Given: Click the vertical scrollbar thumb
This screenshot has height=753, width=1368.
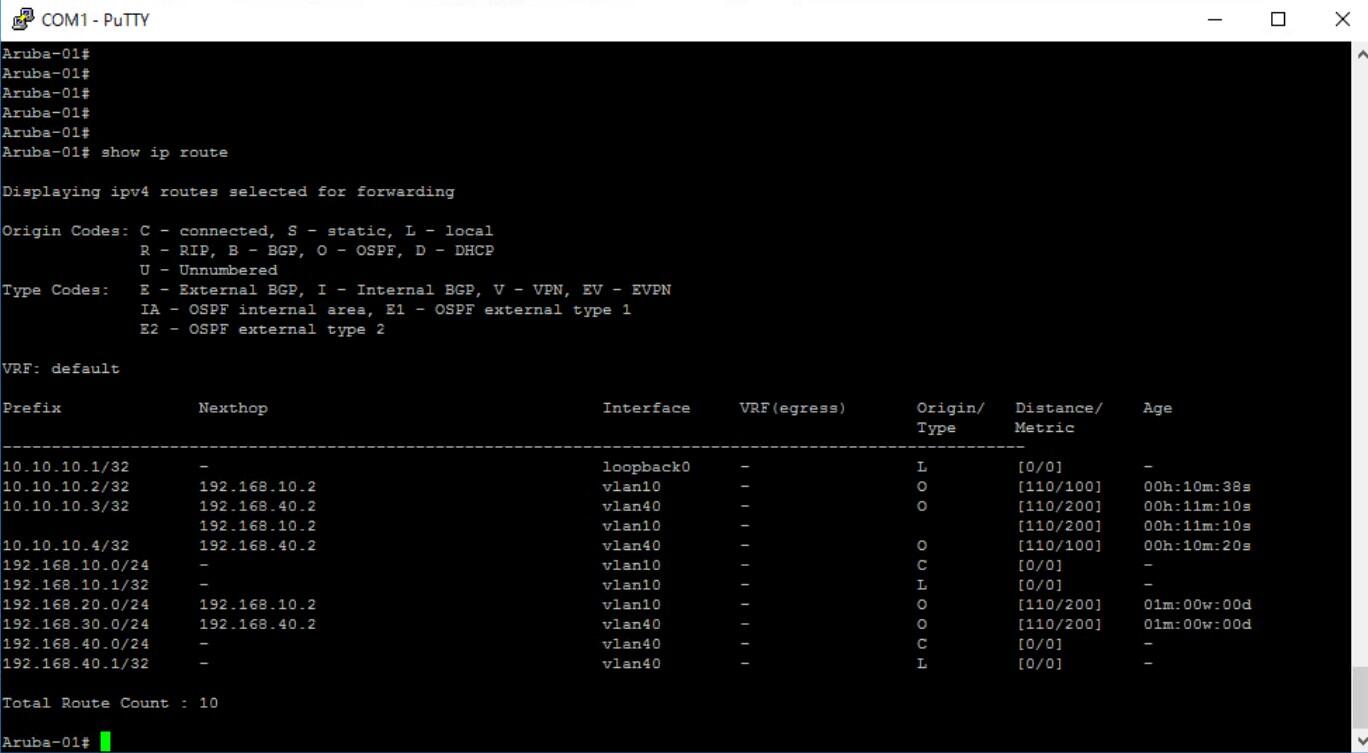Looking at the screenshot, I should point(1359,699).
